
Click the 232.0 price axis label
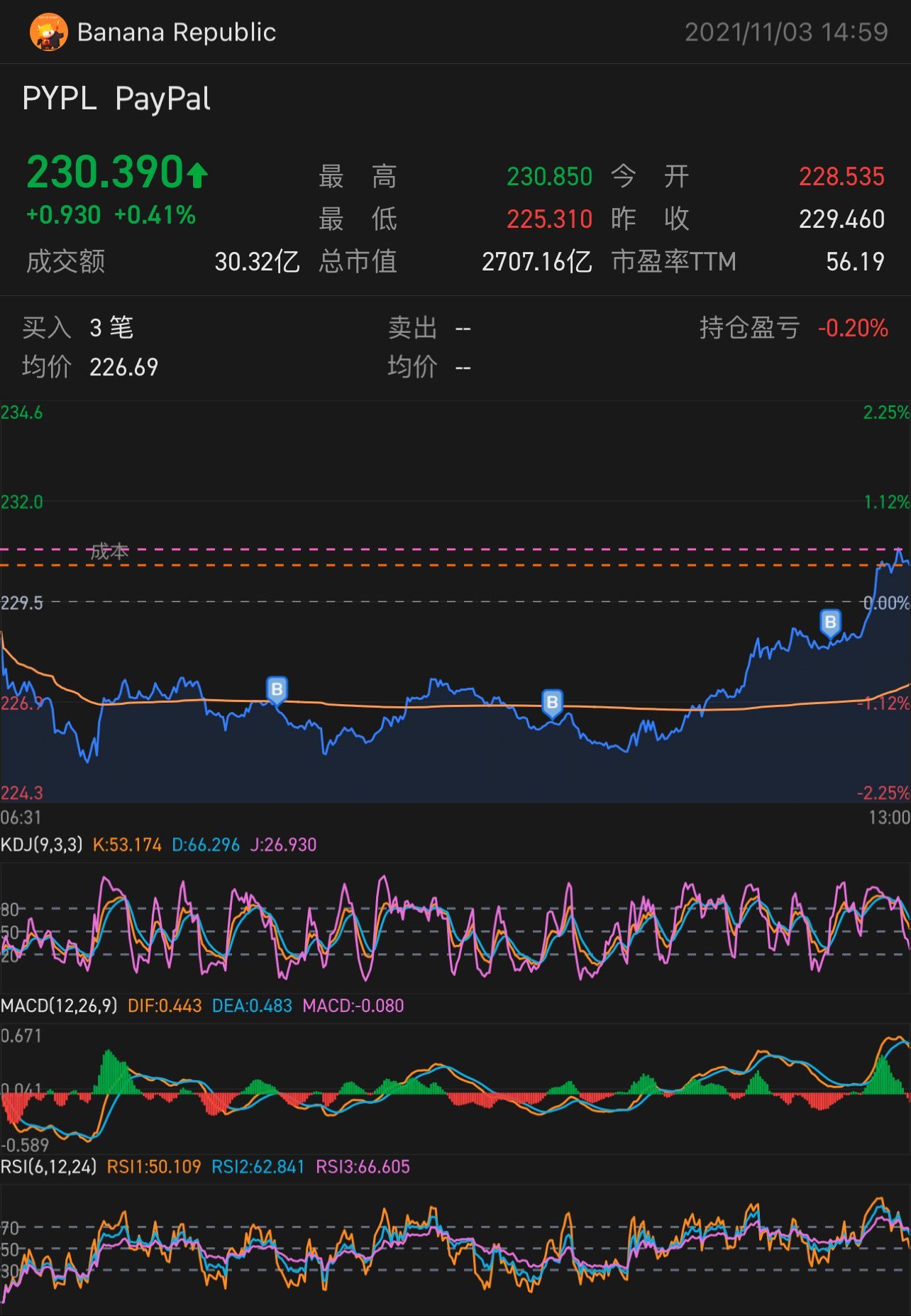point(21,503)
